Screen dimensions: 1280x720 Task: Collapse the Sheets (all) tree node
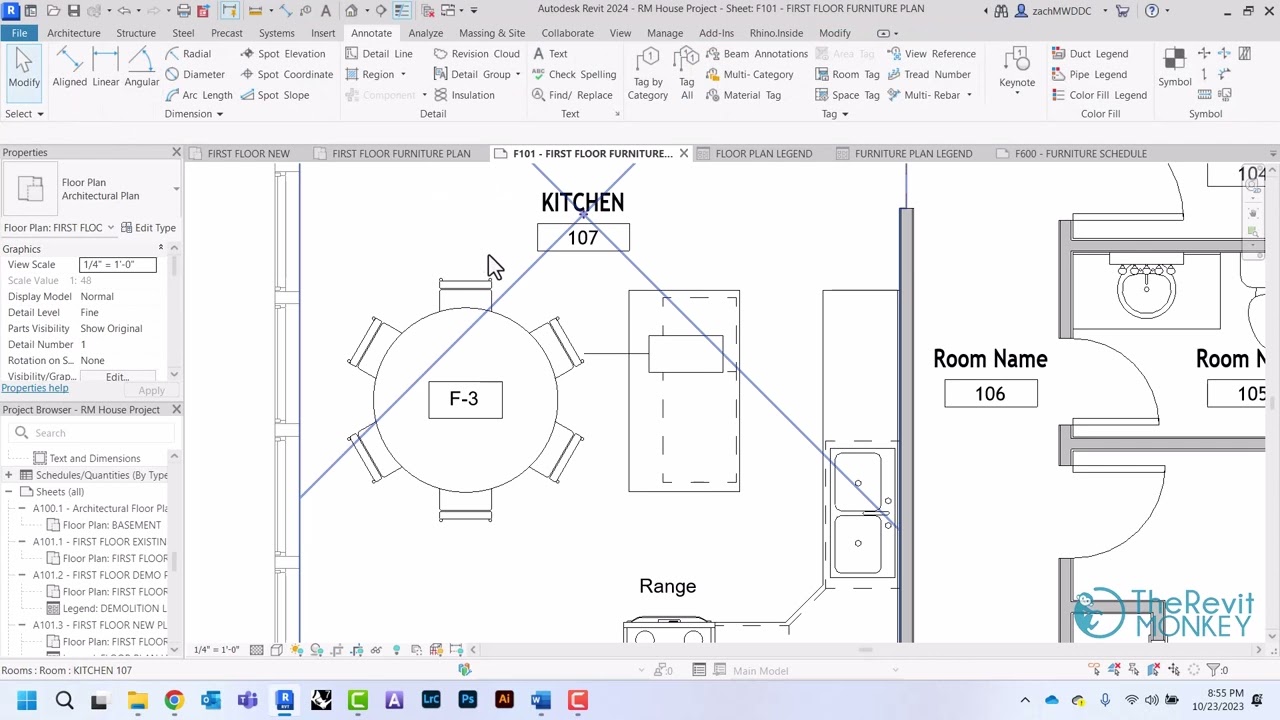[x=9, y=492]
